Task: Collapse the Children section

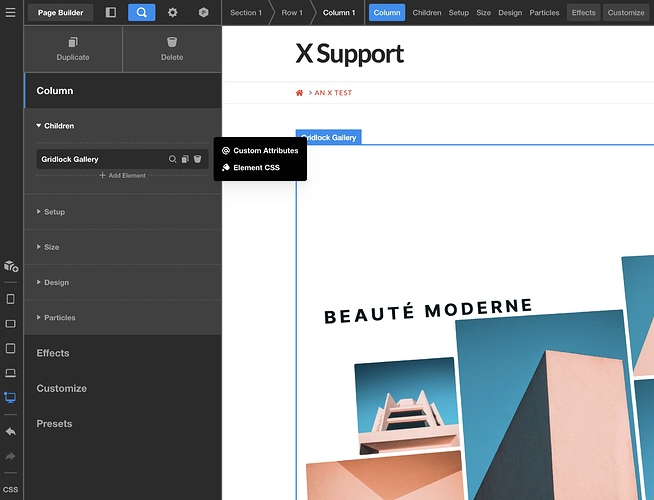Action: (x=58, y=126)
